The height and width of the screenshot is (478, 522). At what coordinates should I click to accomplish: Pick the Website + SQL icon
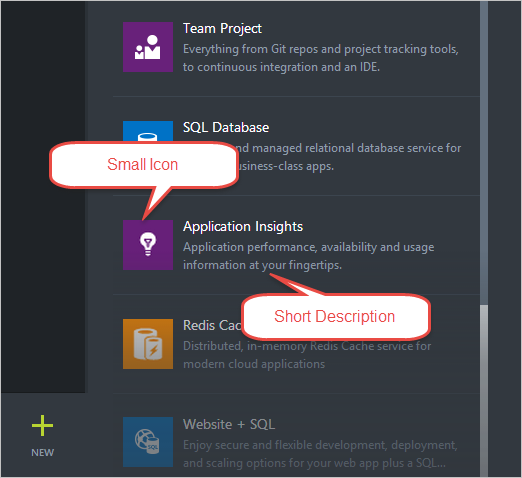pos(148,442)
